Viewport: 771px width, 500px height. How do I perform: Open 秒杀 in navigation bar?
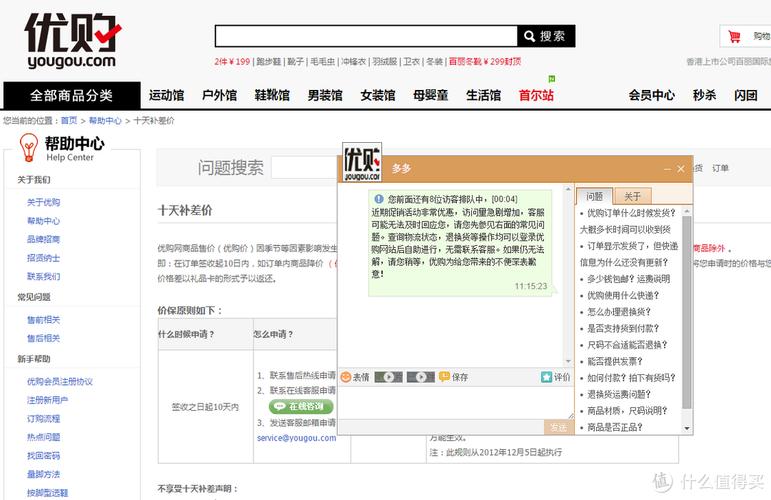coord(704,95)
